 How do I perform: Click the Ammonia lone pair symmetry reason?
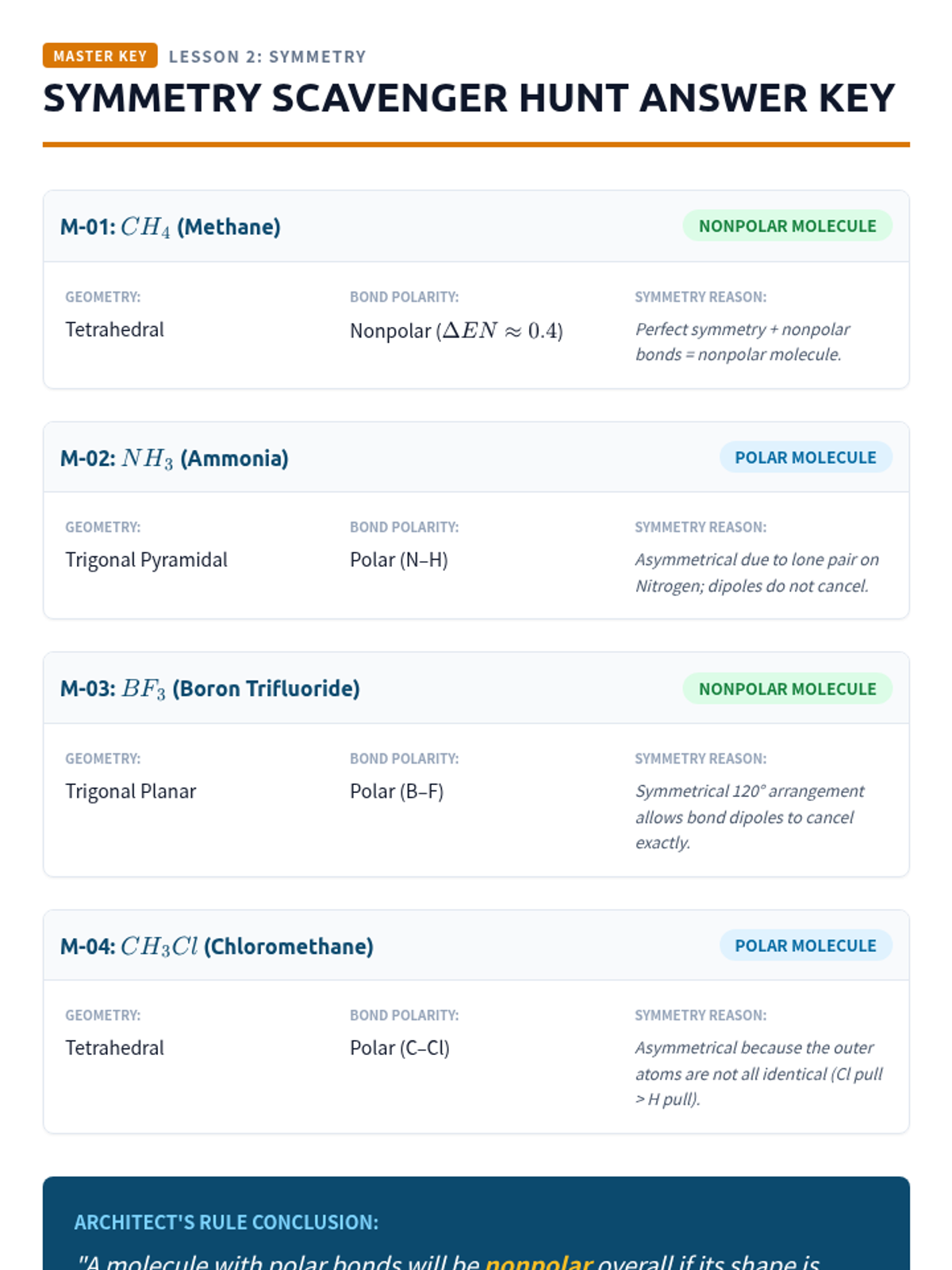click(x=756, y=572)
